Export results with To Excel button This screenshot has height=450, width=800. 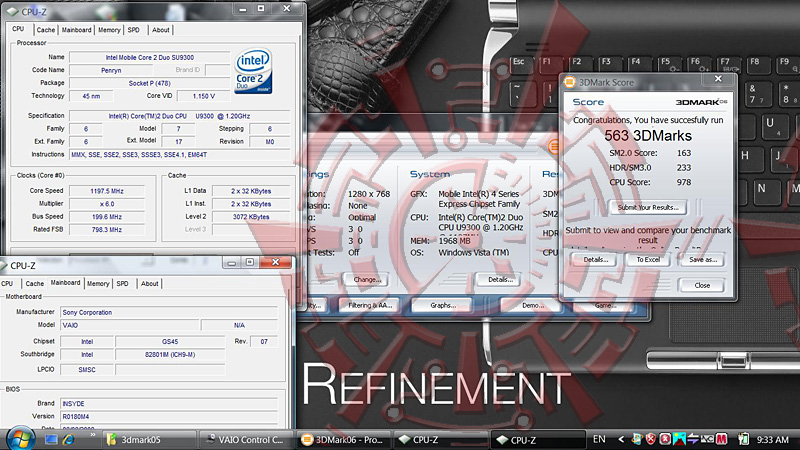click(x=648, y=260)
